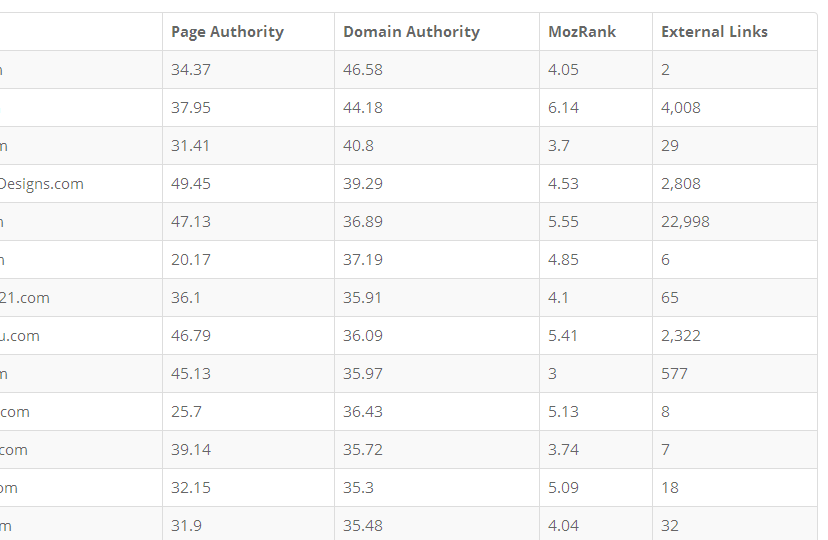This screenshot has width=828, height=540.
Task: Open the domain link ending in 21.com
Action: coord(25,298)
